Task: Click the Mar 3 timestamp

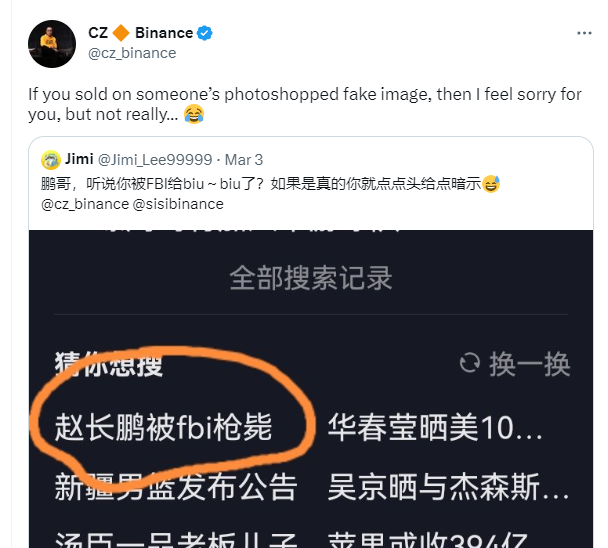Action: pyautogui.click(x=244, y=160)
